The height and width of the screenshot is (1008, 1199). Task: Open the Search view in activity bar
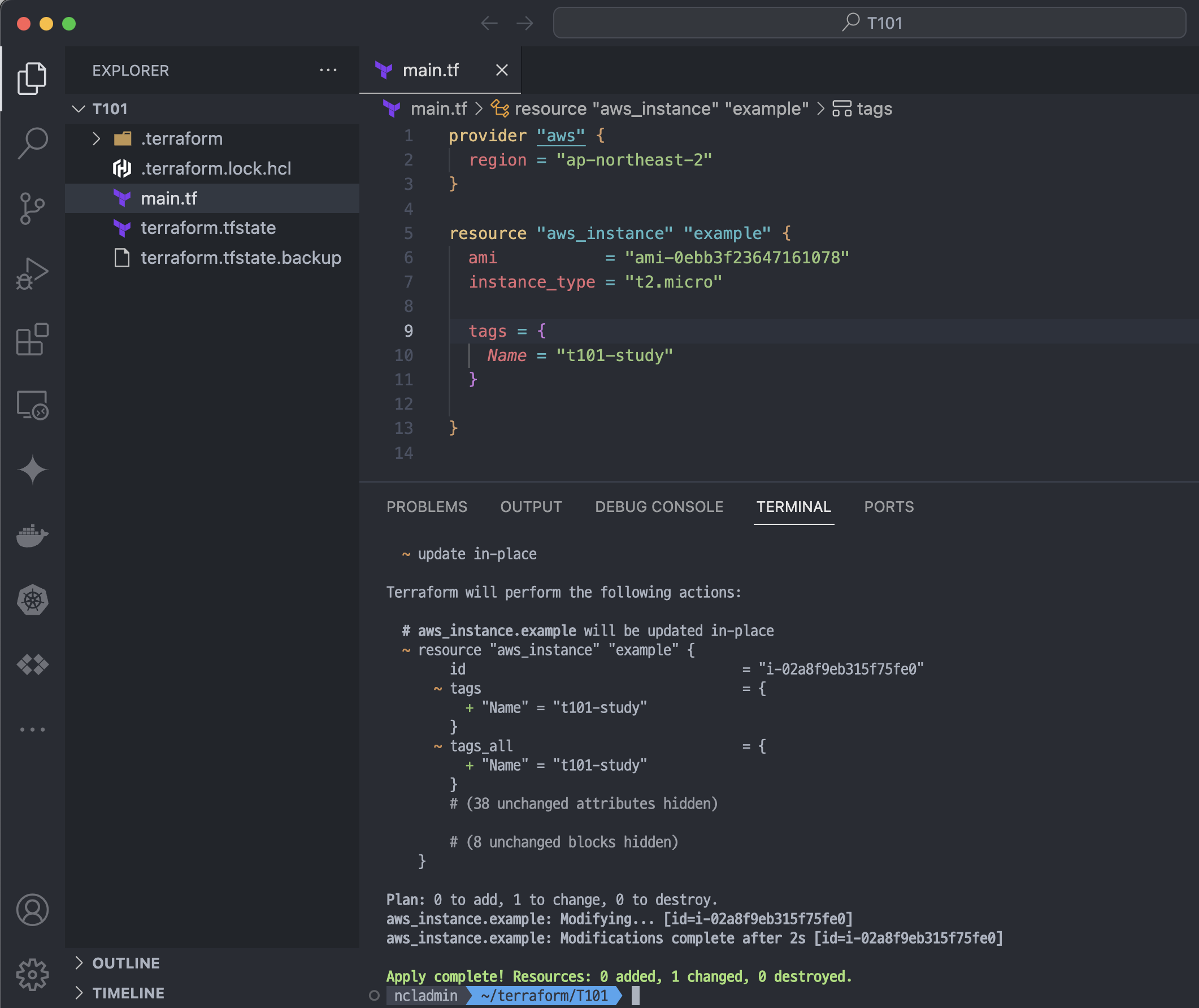(33, 143)
